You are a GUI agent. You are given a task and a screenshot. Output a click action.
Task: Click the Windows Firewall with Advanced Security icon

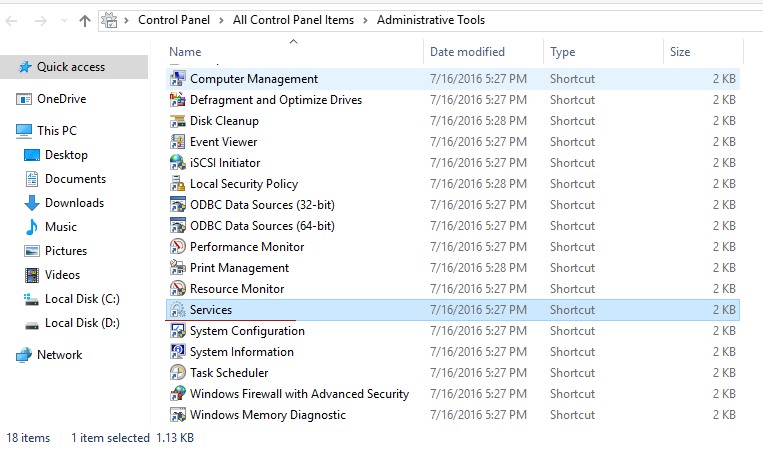(178, 394)
